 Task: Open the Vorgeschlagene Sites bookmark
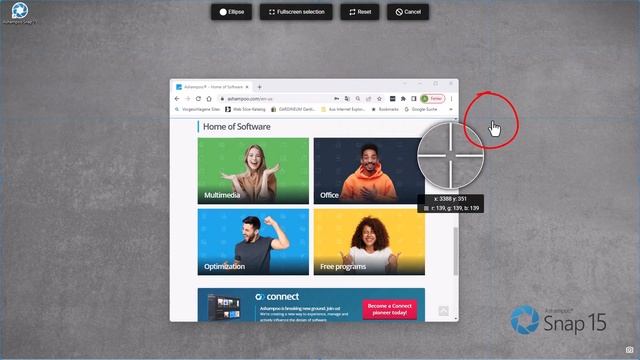pos(198,109)
